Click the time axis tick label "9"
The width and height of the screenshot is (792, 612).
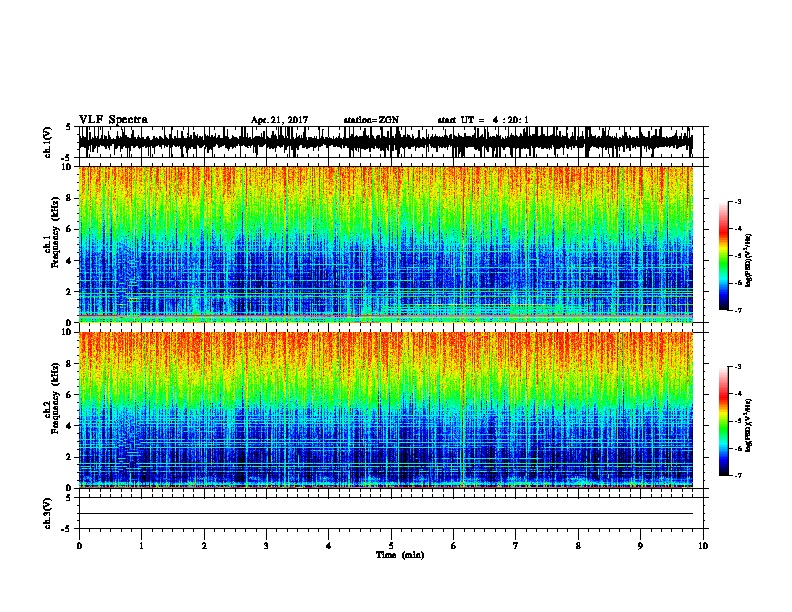coord(640,545)
